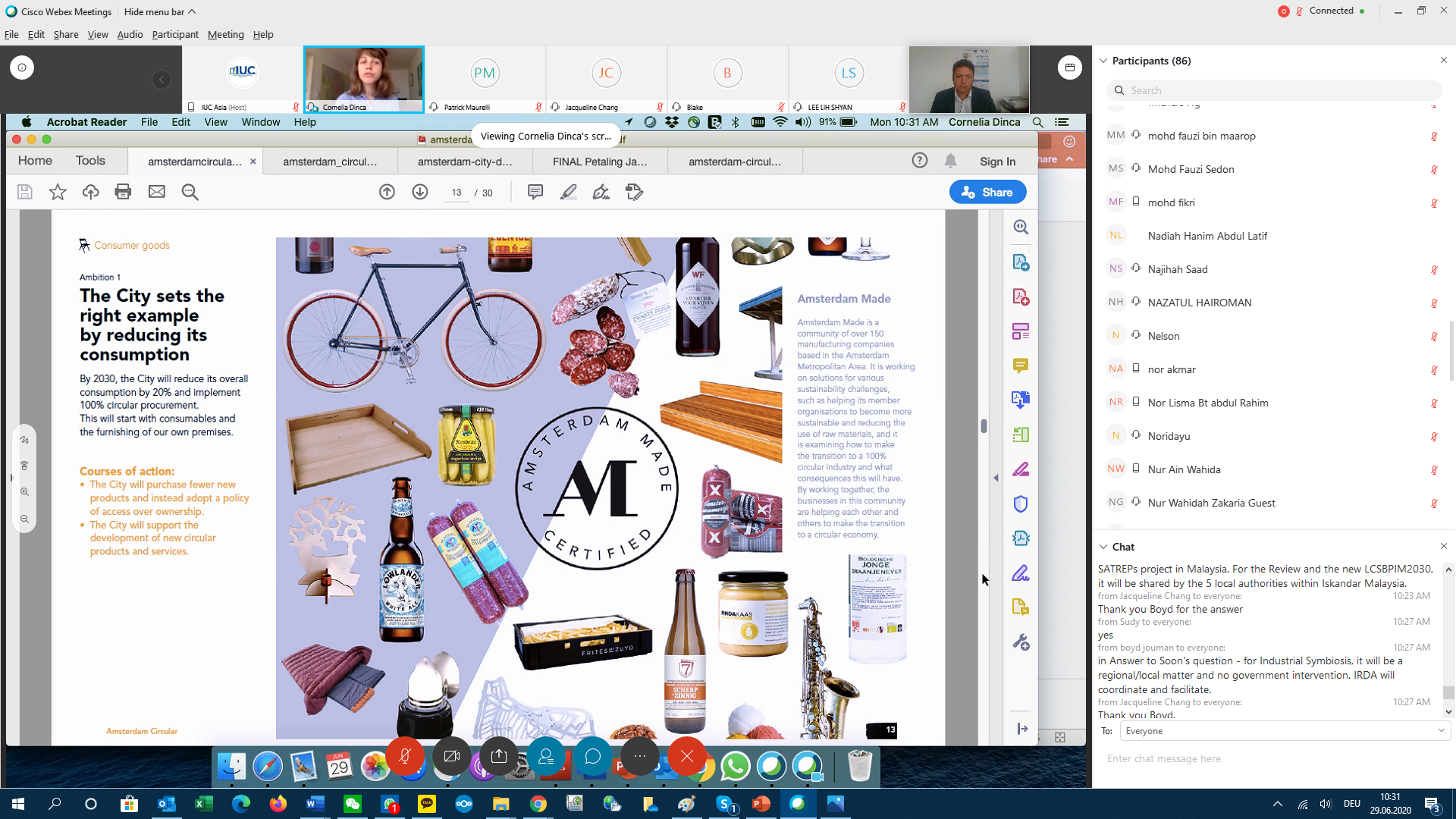Click Hide menu bar

click(159, 11)
